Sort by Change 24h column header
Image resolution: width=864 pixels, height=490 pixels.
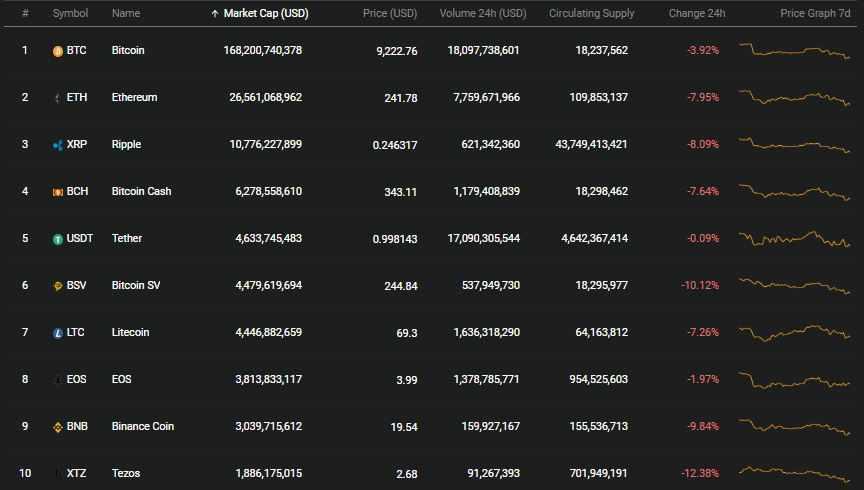coord(697,13)
